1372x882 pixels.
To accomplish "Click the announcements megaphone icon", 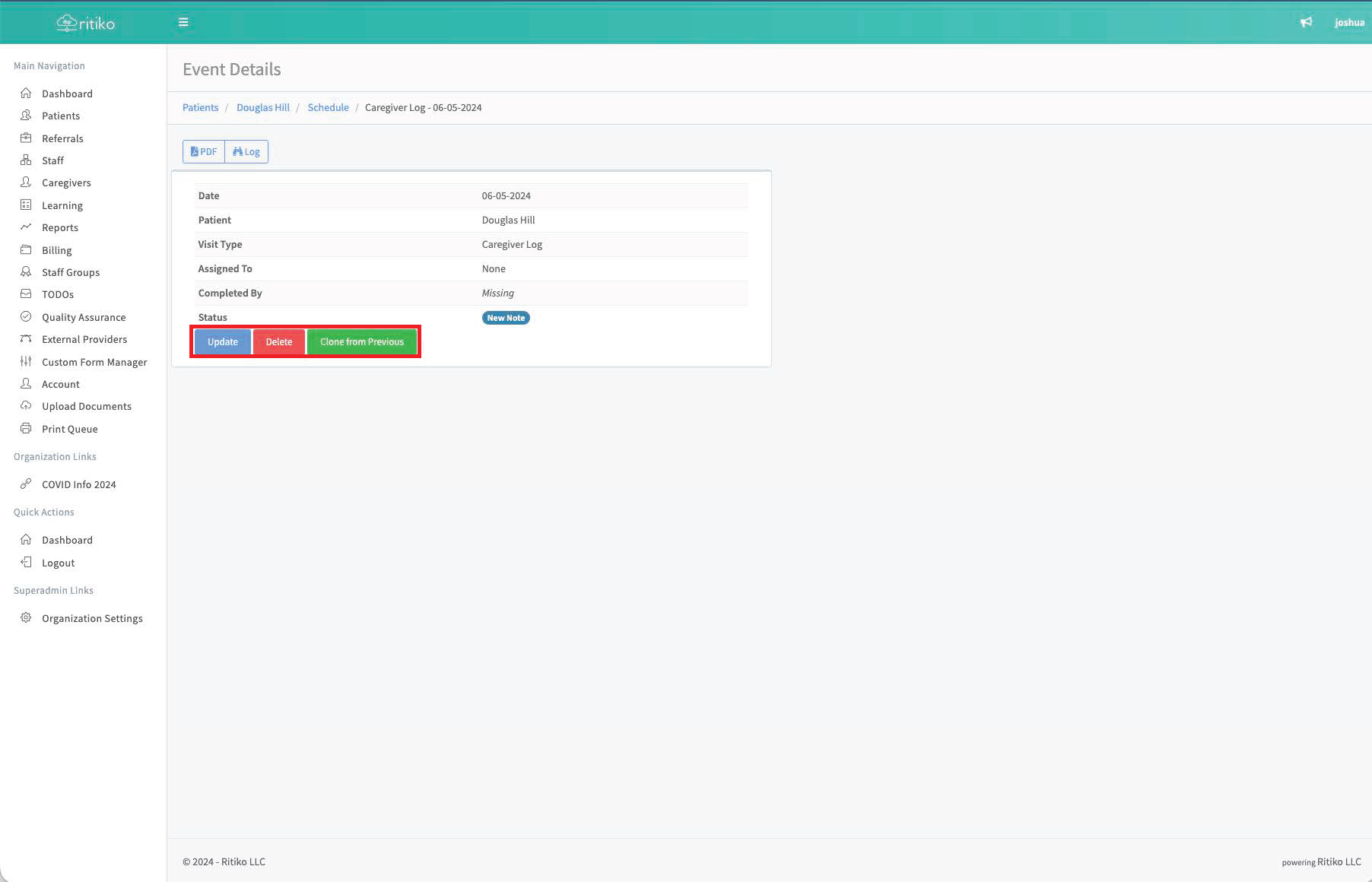I will tap(1306, 22).
